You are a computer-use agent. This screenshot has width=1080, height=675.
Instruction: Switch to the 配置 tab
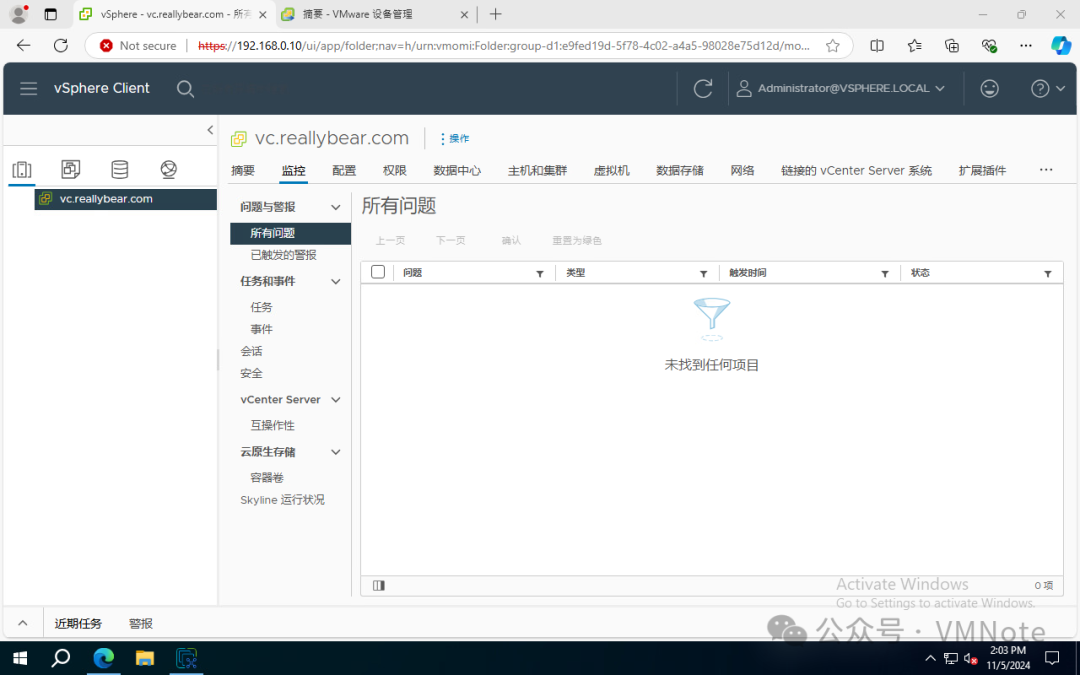click(344, 170)
